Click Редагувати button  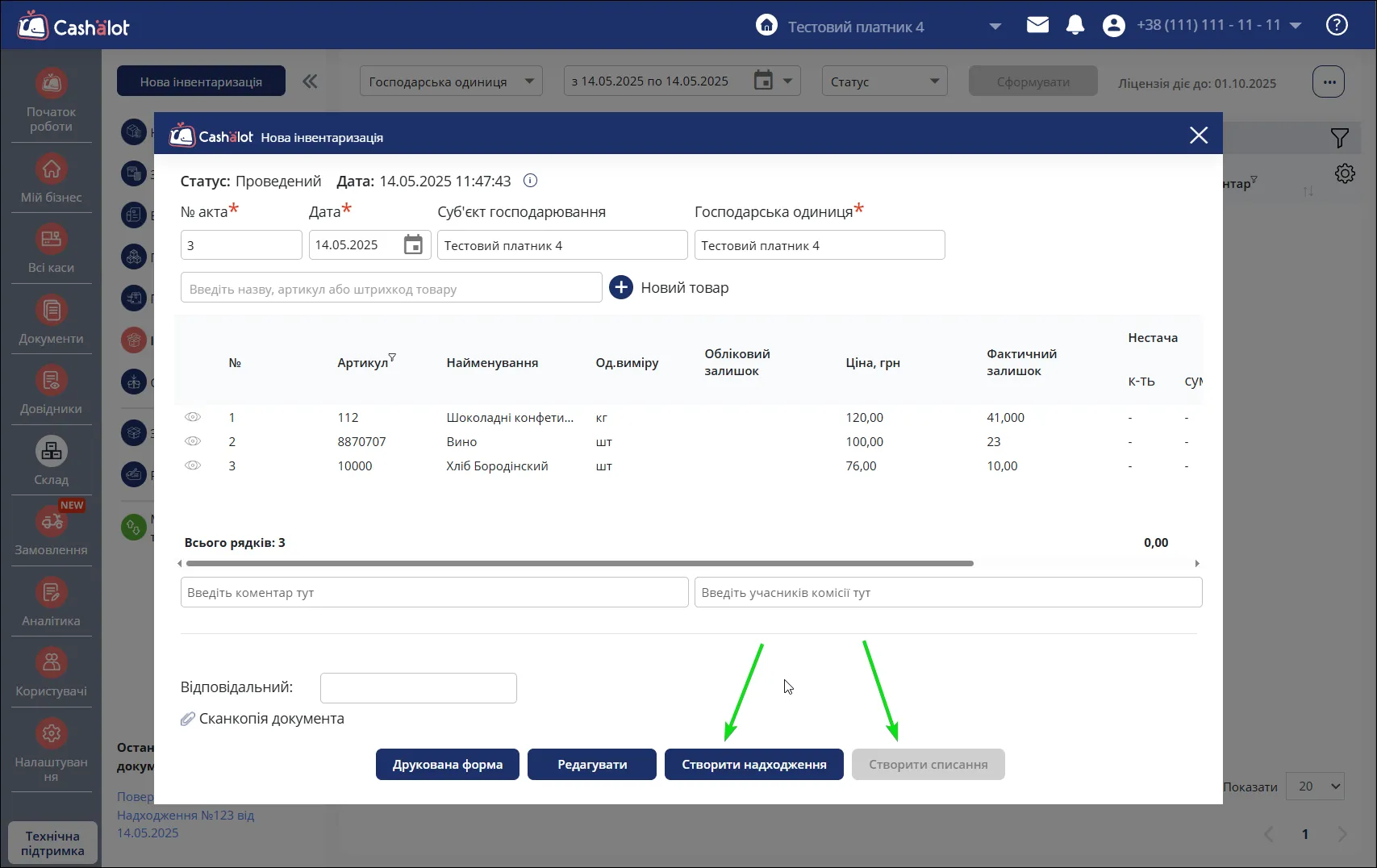[x=592, y=764]
